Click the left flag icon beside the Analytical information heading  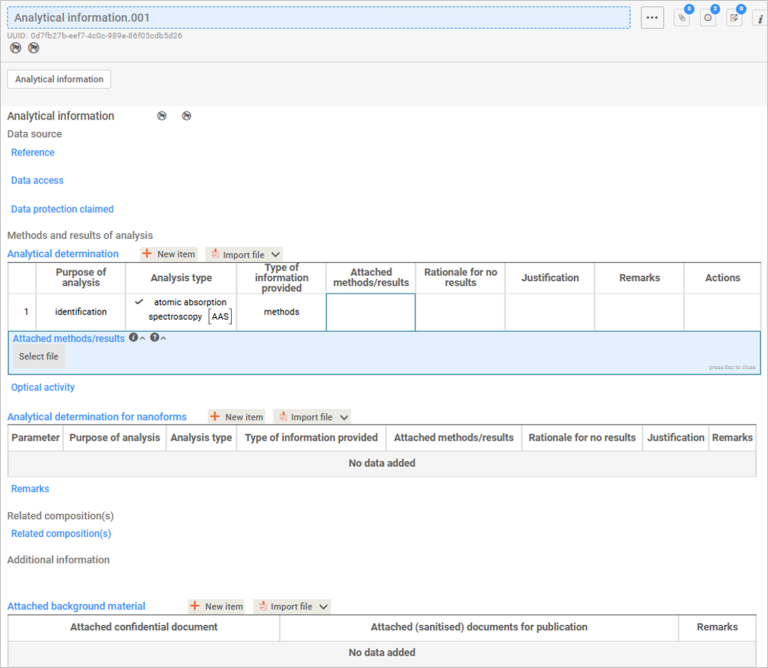[162, 116]
